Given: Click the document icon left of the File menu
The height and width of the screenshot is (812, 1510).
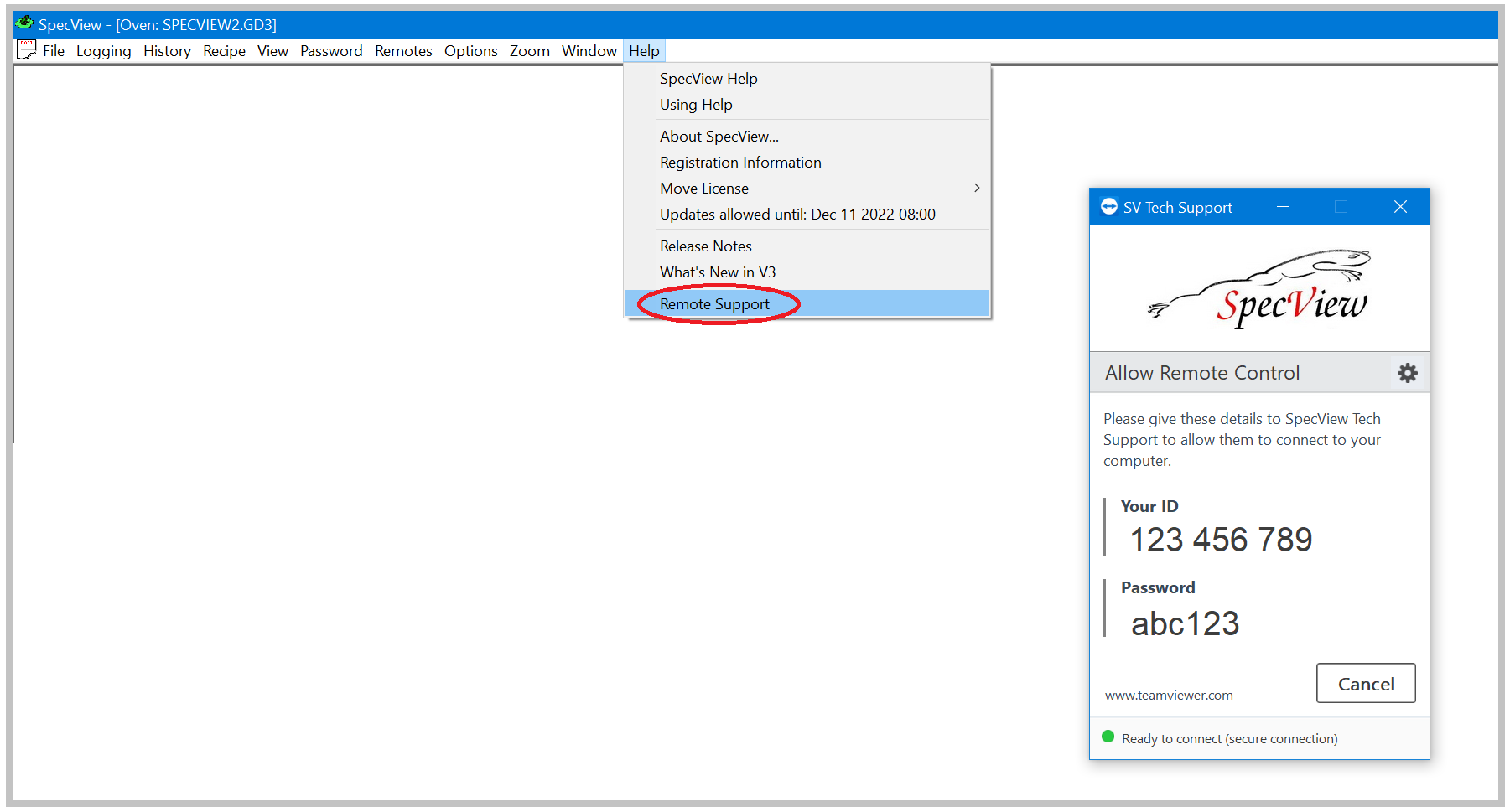Looking at the screenshot, I should [x=25, y=49].
